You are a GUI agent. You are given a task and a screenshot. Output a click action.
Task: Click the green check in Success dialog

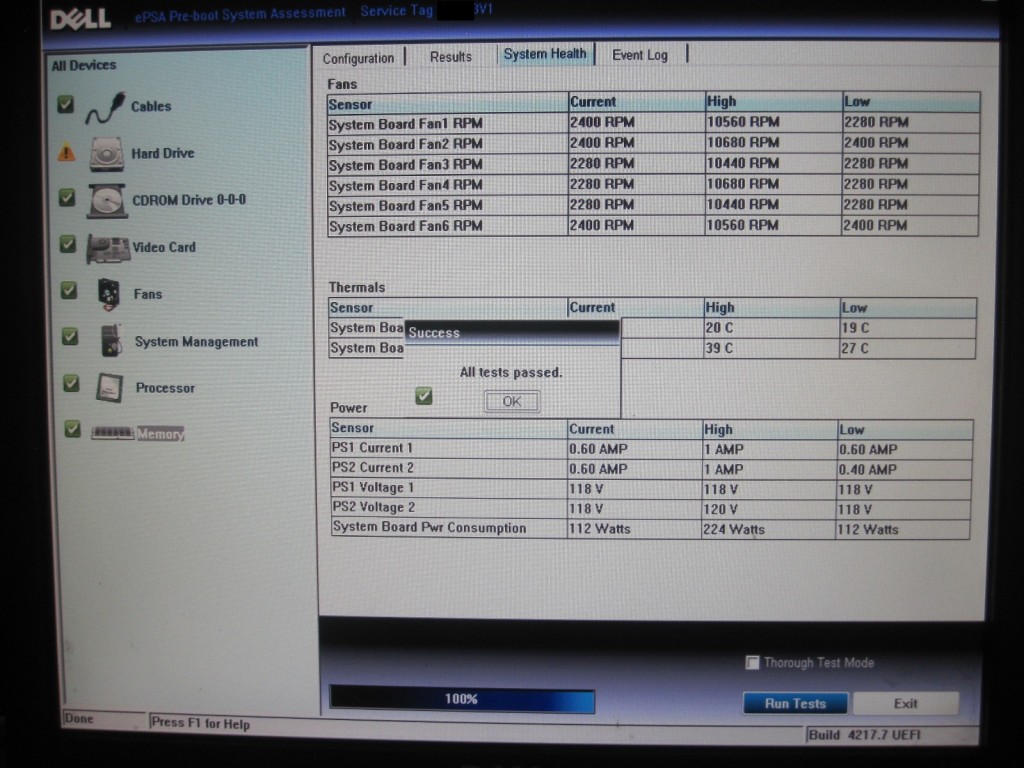point(424,396)
